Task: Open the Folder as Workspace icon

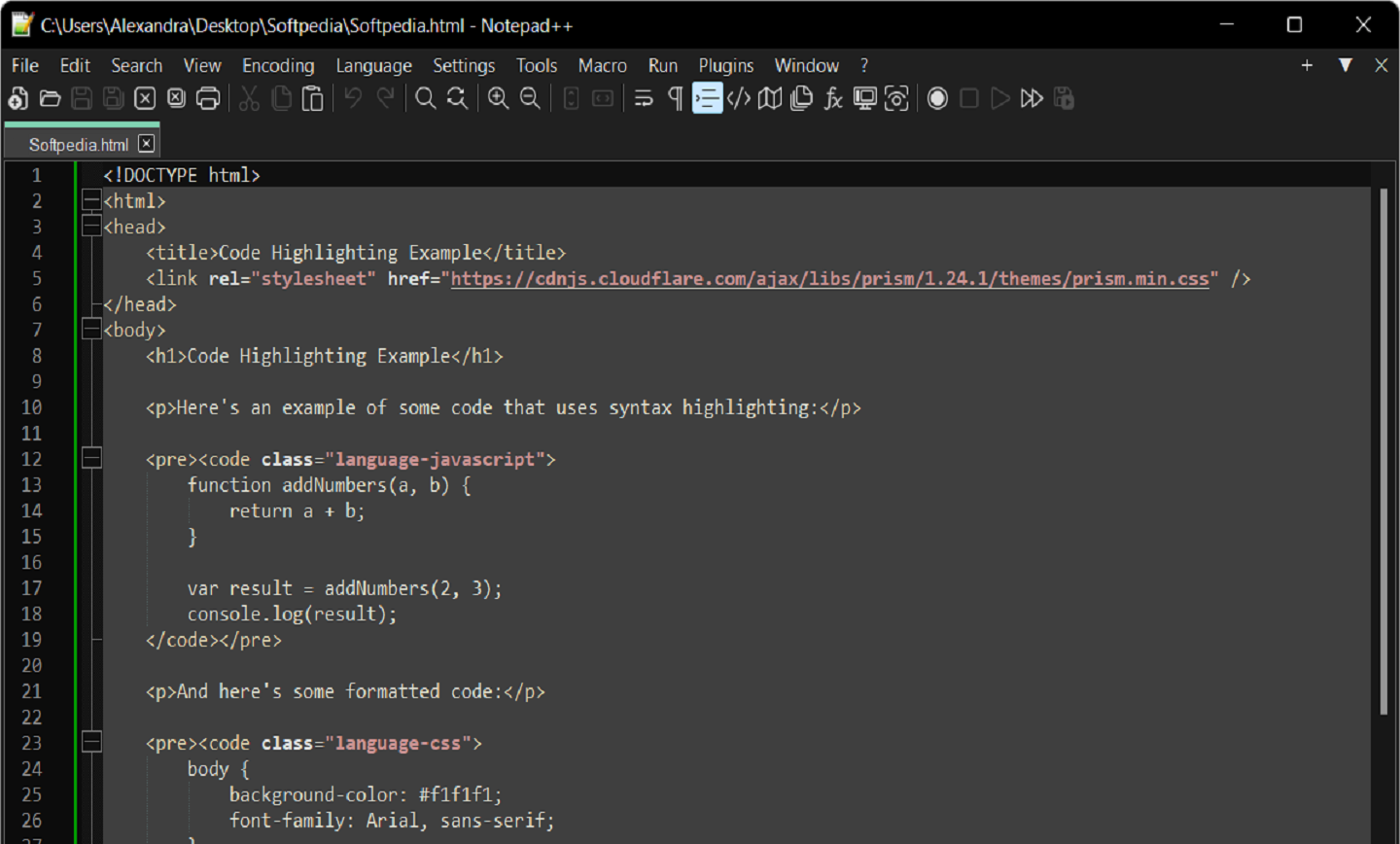Action: (x=864, y=98)
